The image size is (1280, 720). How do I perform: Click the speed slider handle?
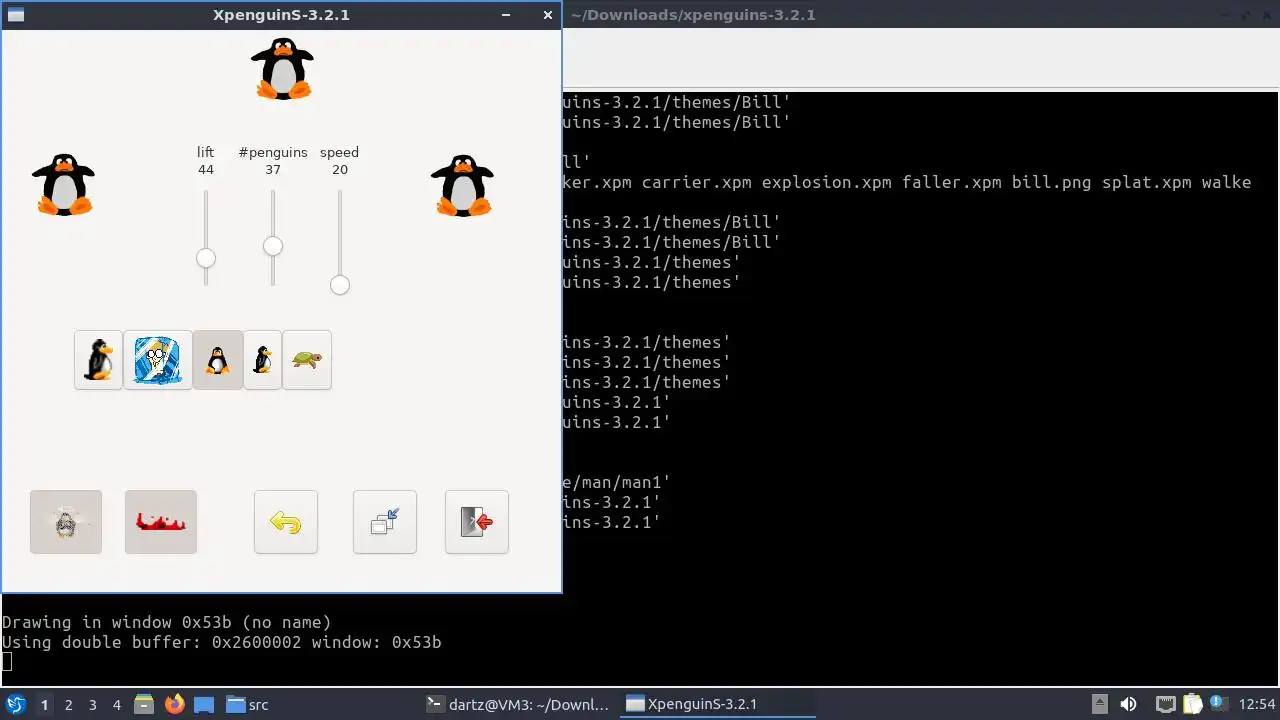[x=340, y=285]
